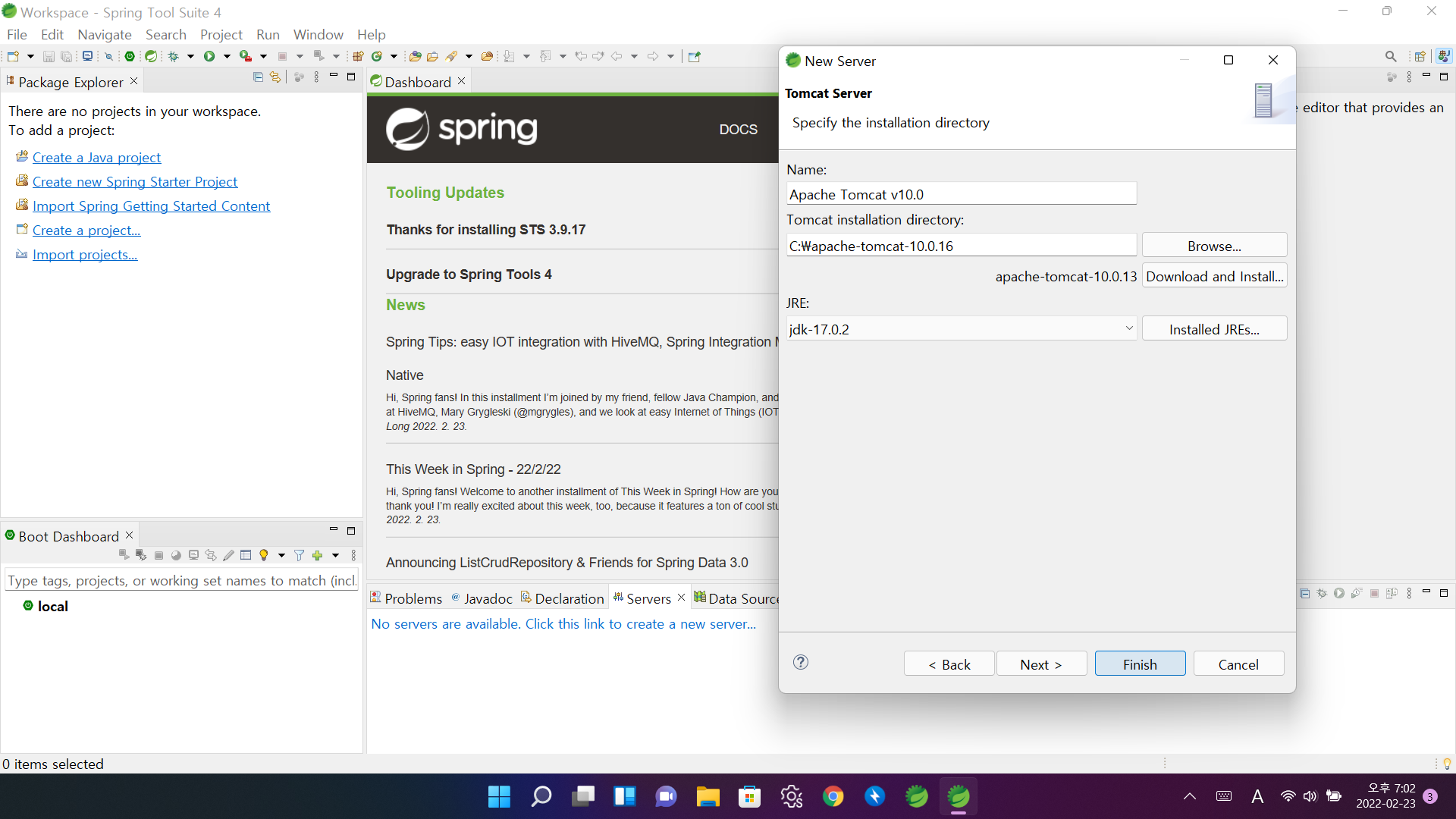The width and height of the screenshot is (1456, 819).
Task: Click the lightbulb icon in Boot Dashboard toolbar
Action: tap(264, 556)
